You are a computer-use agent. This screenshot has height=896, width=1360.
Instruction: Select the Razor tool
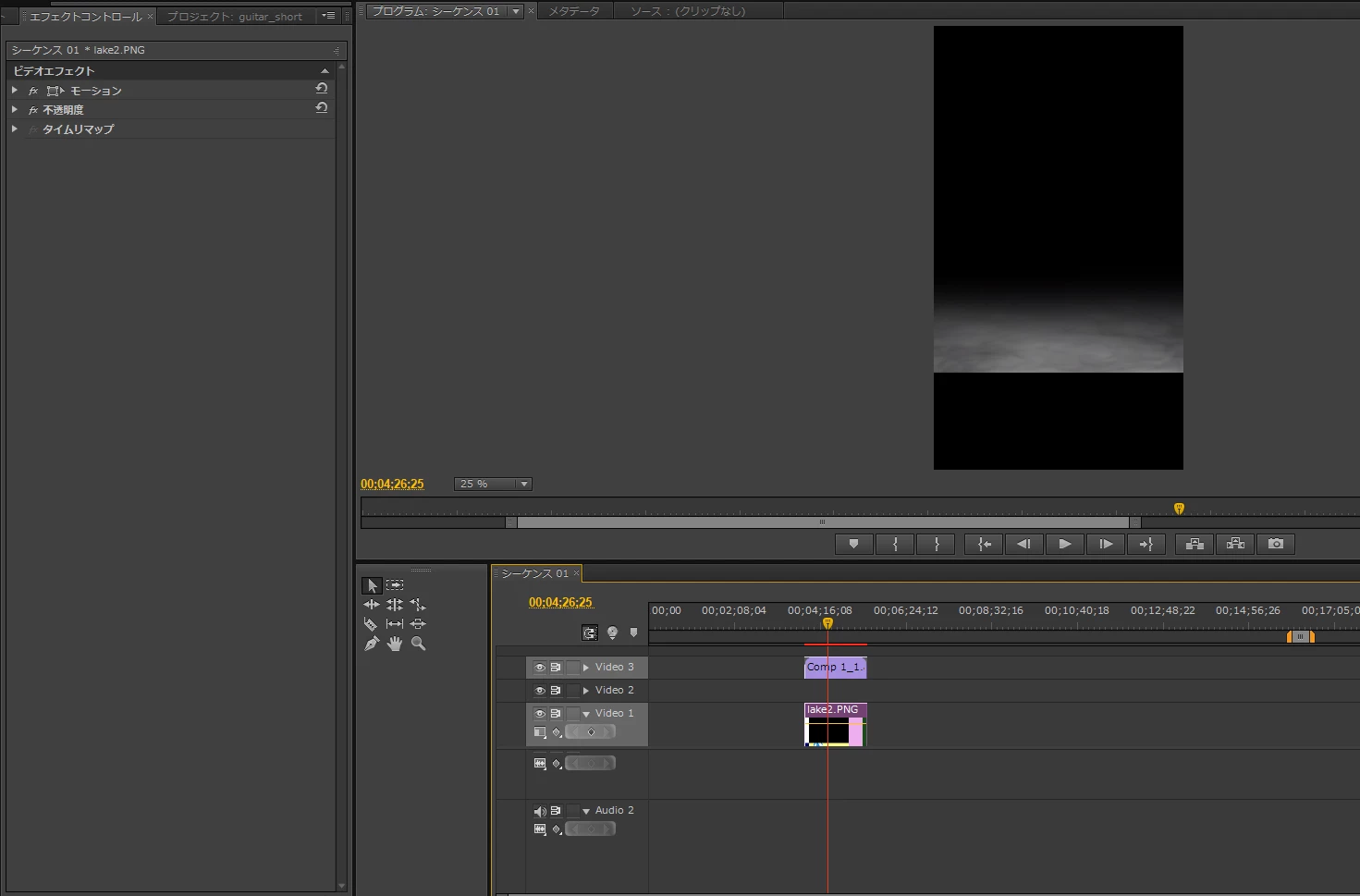[x=371, y=624]
